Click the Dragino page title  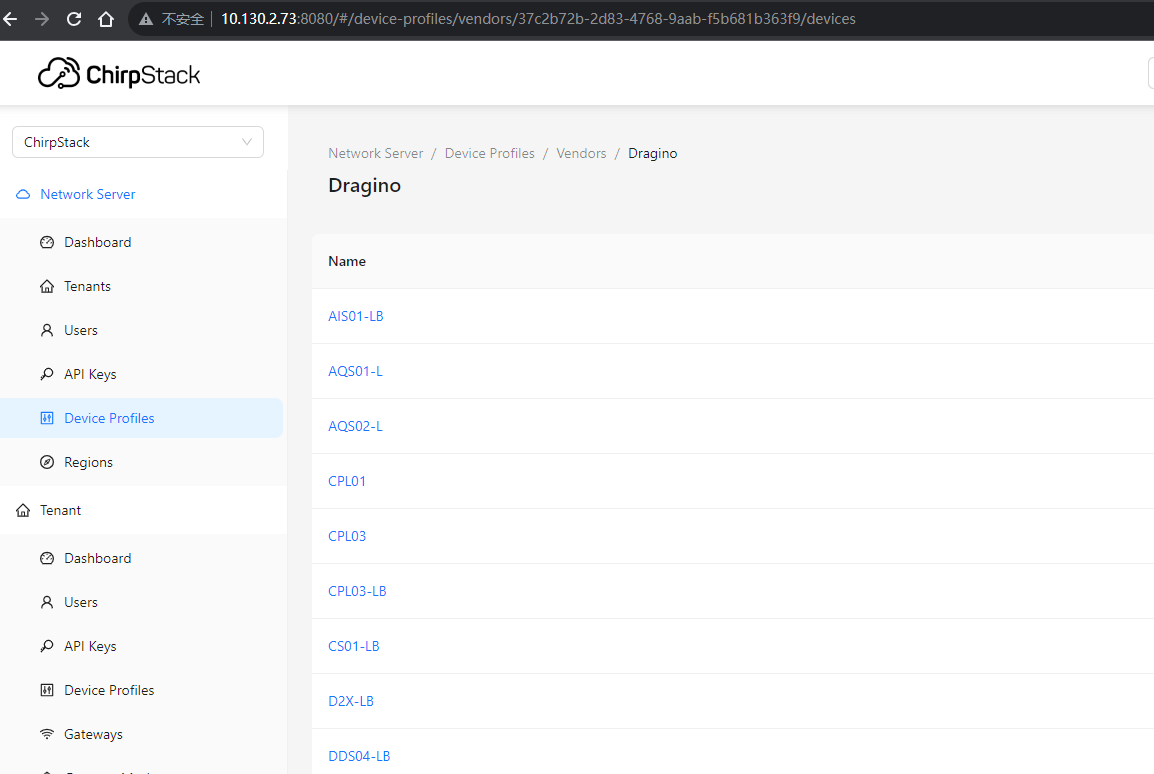coord(364,185)
